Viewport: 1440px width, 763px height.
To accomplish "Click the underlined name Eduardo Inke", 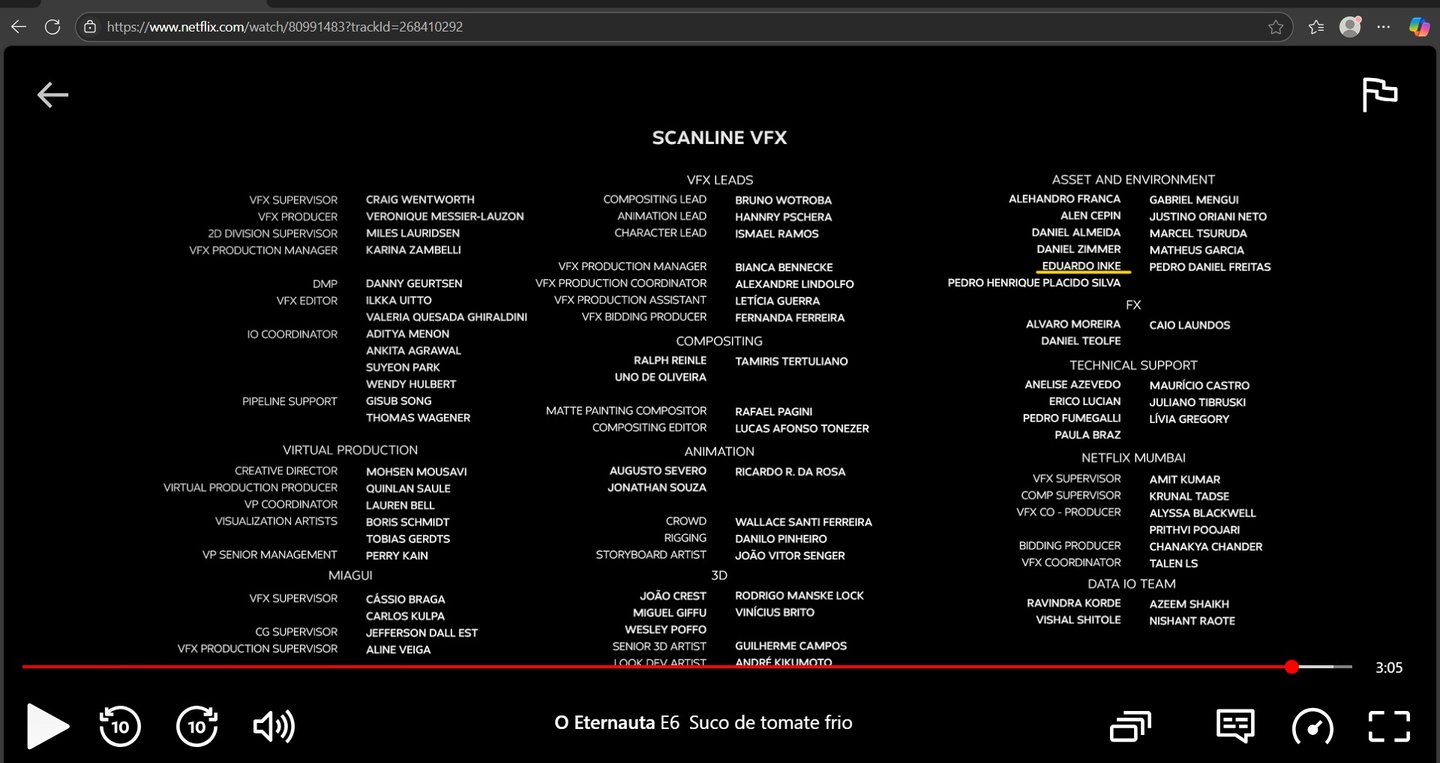I will click(1081, 266).
